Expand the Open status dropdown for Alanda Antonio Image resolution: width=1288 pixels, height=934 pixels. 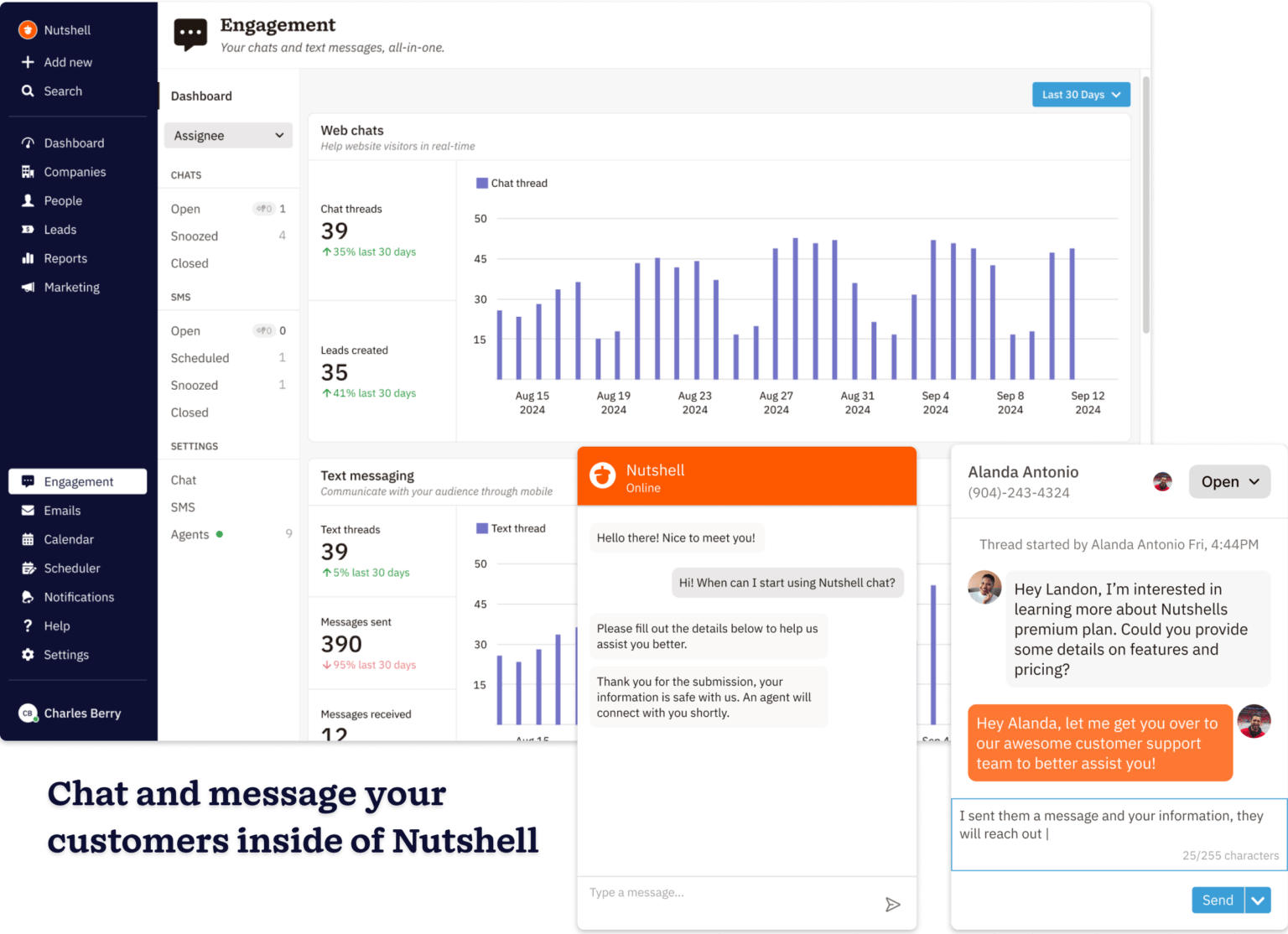[x=1229, y=481]
